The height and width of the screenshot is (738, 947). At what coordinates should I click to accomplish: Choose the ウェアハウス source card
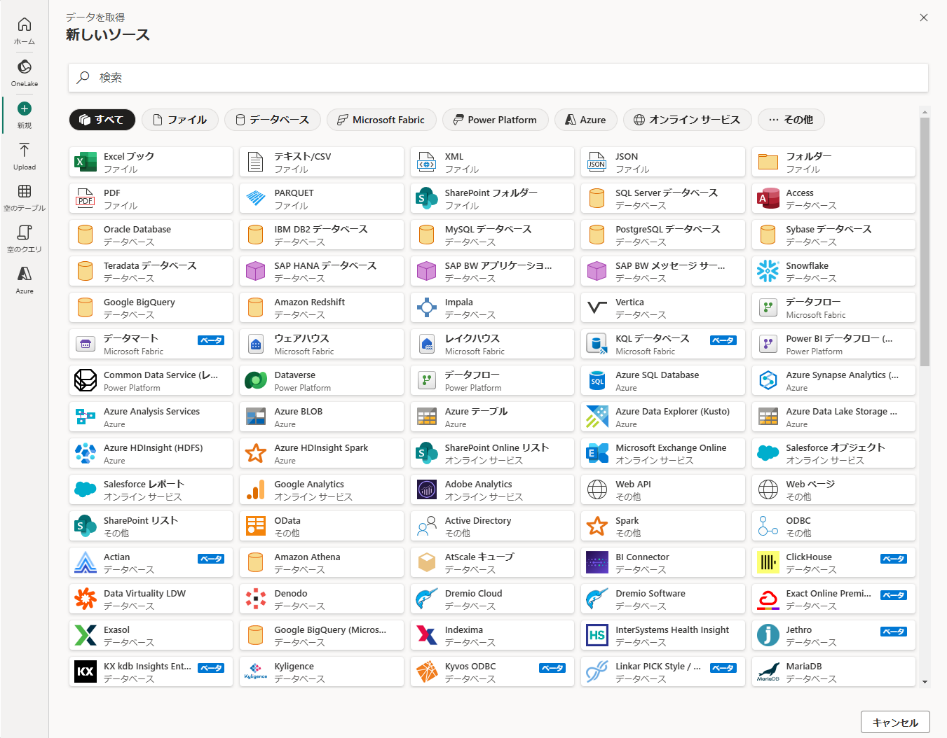pyautogui.click(x=322, y=344)
